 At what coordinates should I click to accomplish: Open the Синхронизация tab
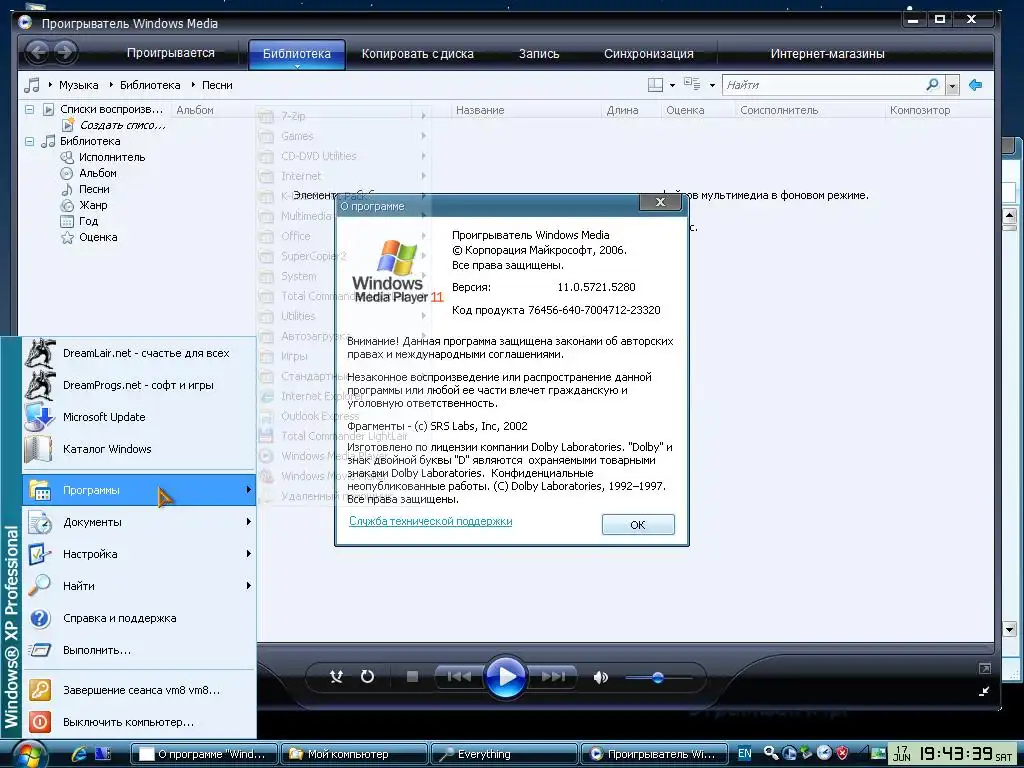pyautogui.click(x=648, y=54)
